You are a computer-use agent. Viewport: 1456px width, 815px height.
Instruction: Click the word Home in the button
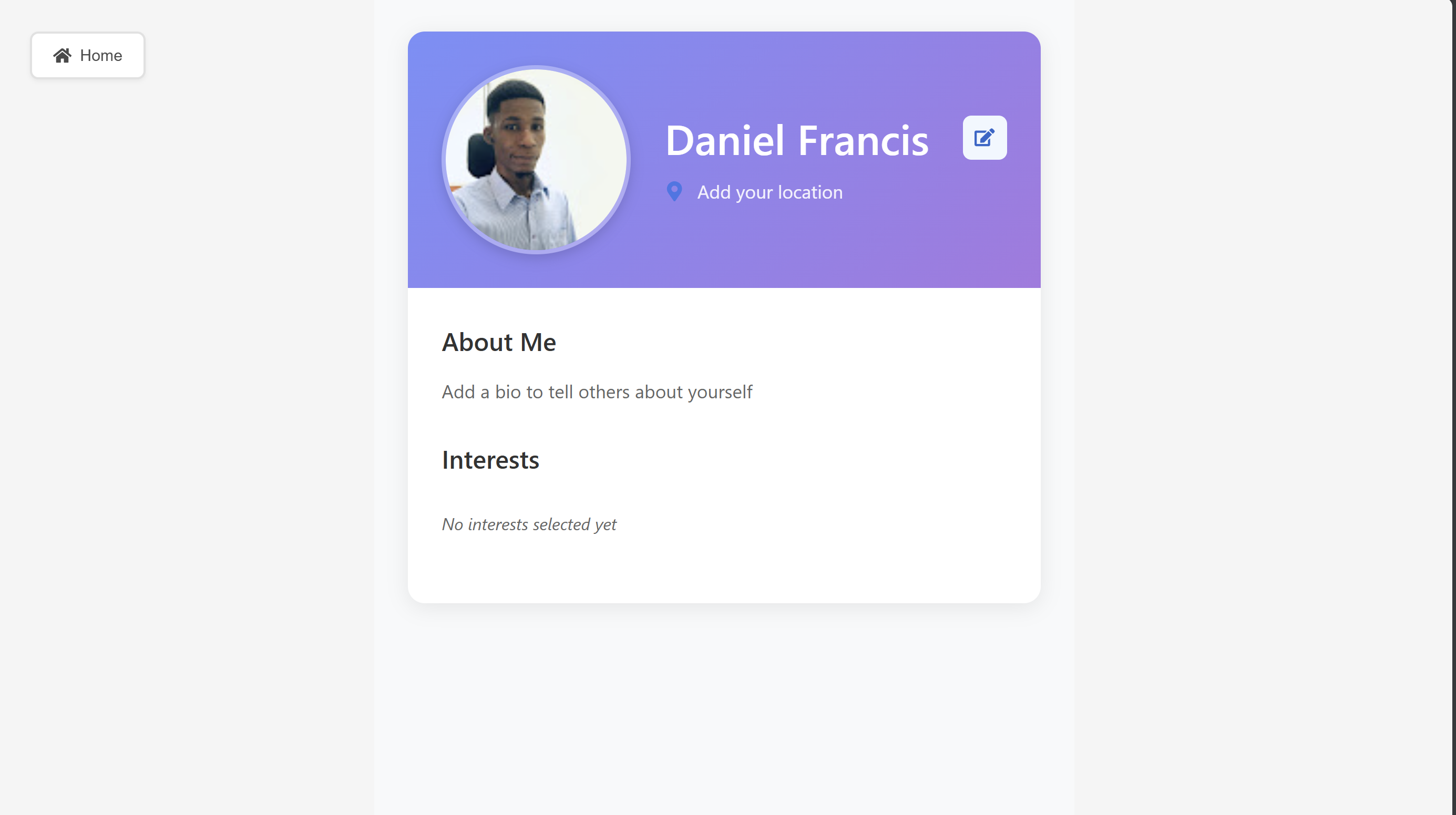tap(100, 55)
